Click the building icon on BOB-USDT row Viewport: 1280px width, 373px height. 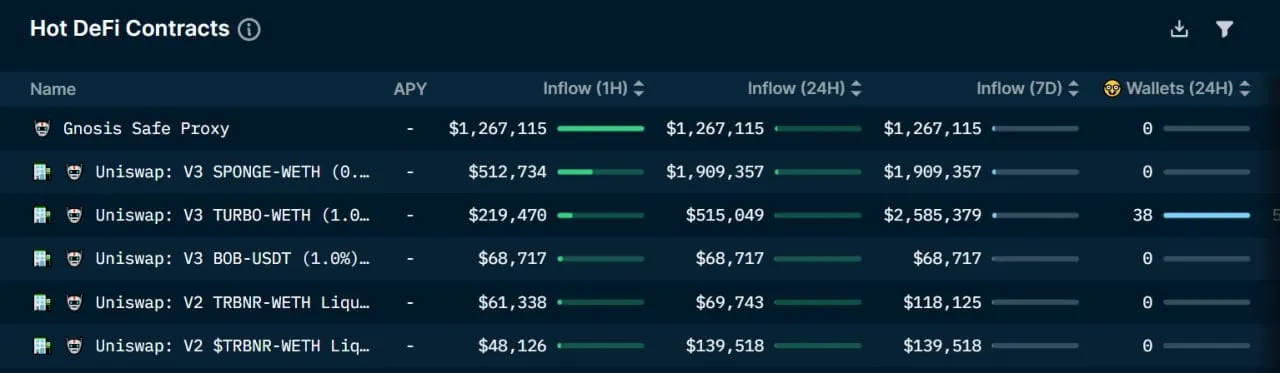coord(41,259)
